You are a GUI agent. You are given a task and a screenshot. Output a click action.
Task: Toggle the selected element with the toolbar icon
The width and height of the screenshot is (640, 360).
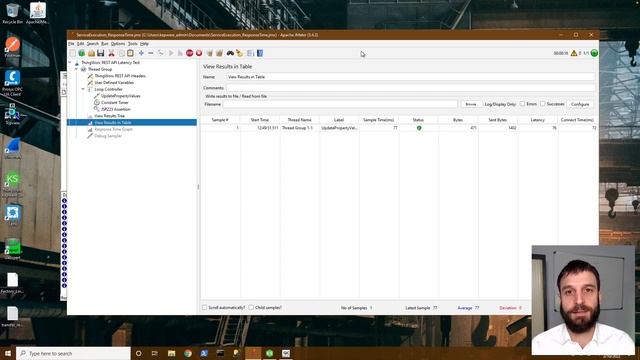pyautogui.click(x=161, y=53)
